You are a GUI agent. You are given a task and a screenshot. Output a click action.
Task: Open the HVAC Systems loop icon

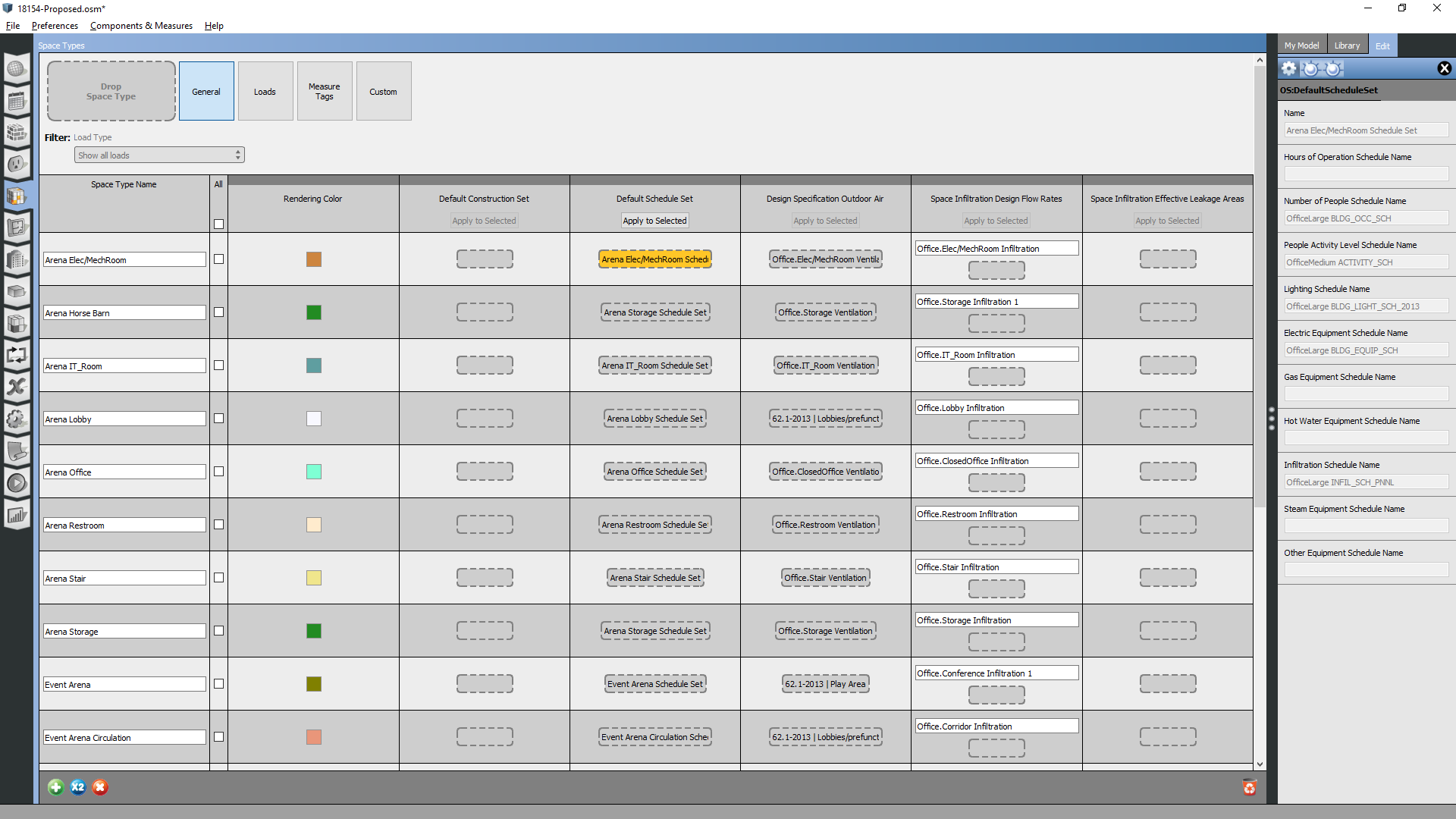(17, 355)
